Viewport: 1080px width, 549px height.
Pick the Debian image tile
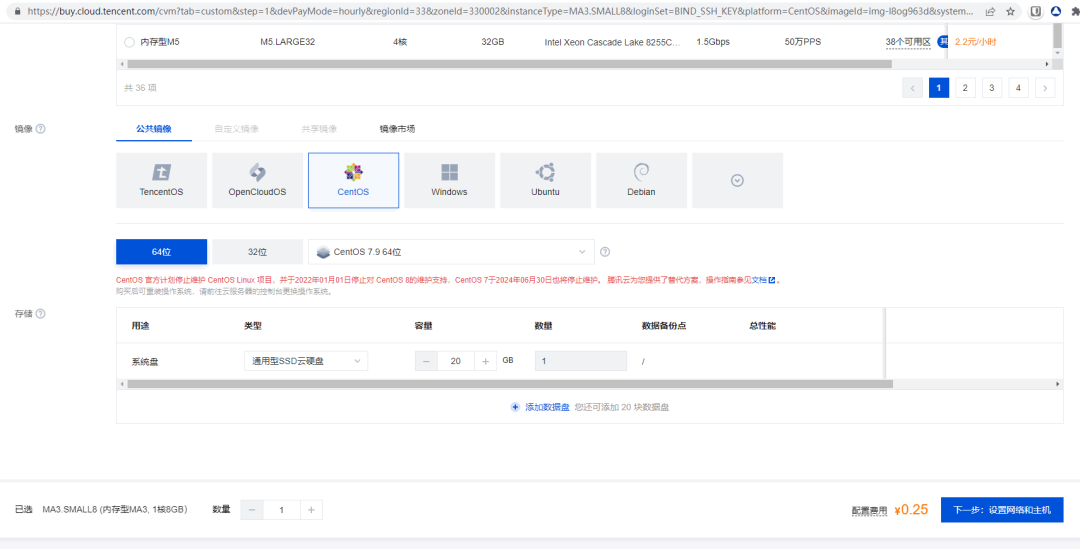(641, 180)
